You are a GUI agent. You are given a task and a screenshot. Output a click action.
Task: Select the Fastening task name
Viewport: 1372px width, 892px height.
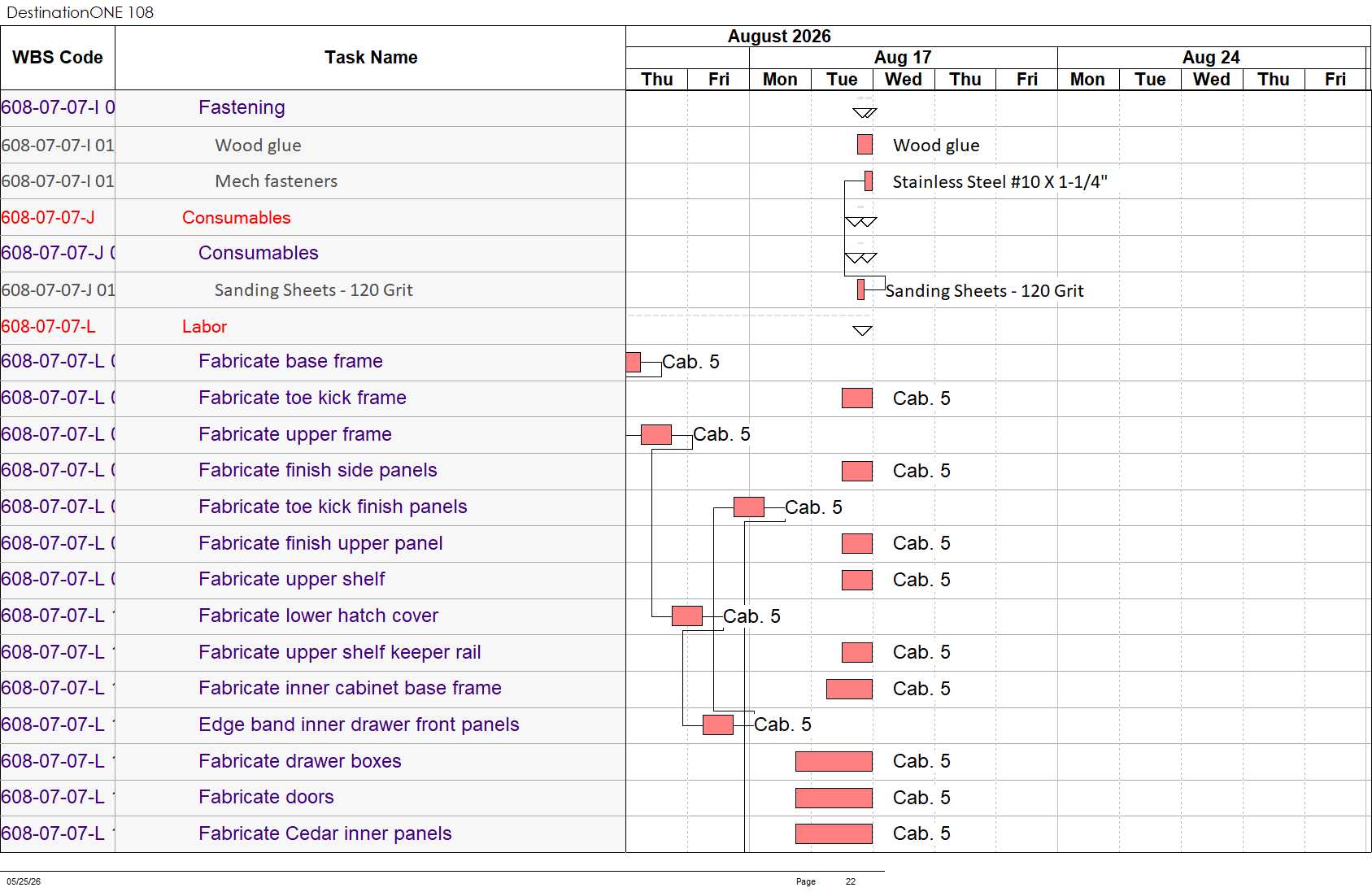pyautogui.click(x=242, y=107)
